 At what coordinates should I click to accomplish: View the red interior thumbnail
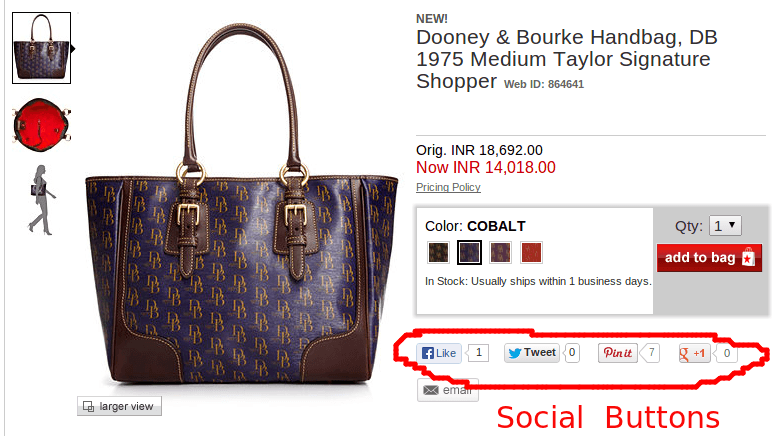[42, 124]
